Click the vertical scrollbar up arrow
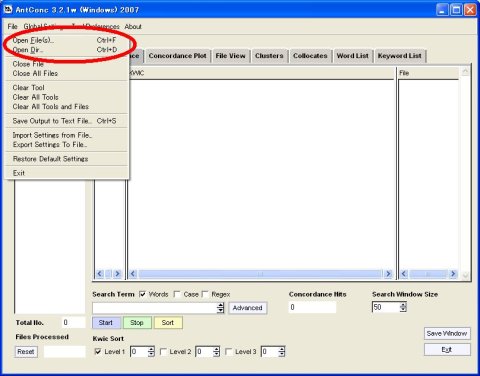The height and width of the screenshot is (376, 480). [x=465, y=71]
